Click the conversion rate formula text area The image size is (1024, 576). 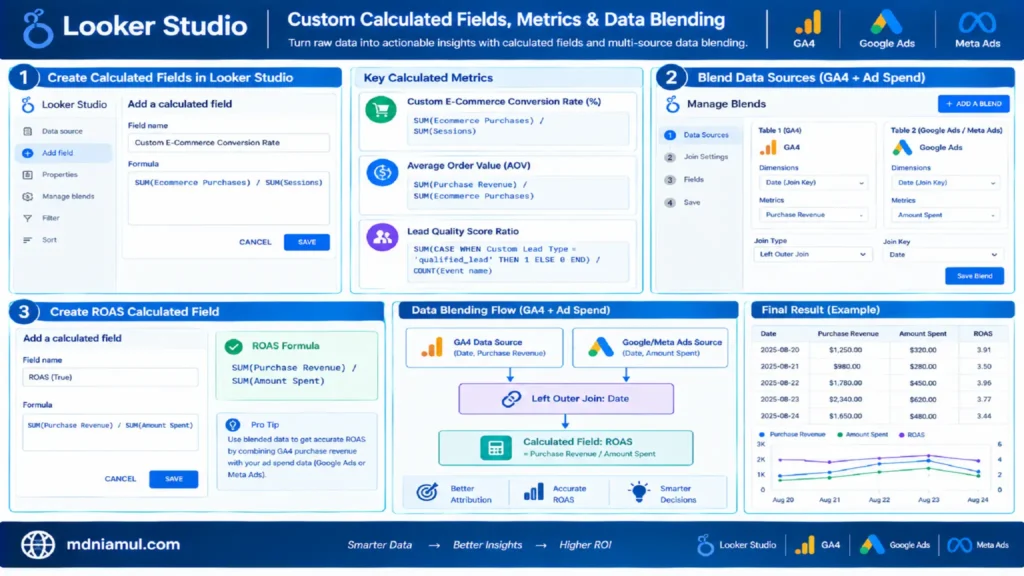(229, 199)
